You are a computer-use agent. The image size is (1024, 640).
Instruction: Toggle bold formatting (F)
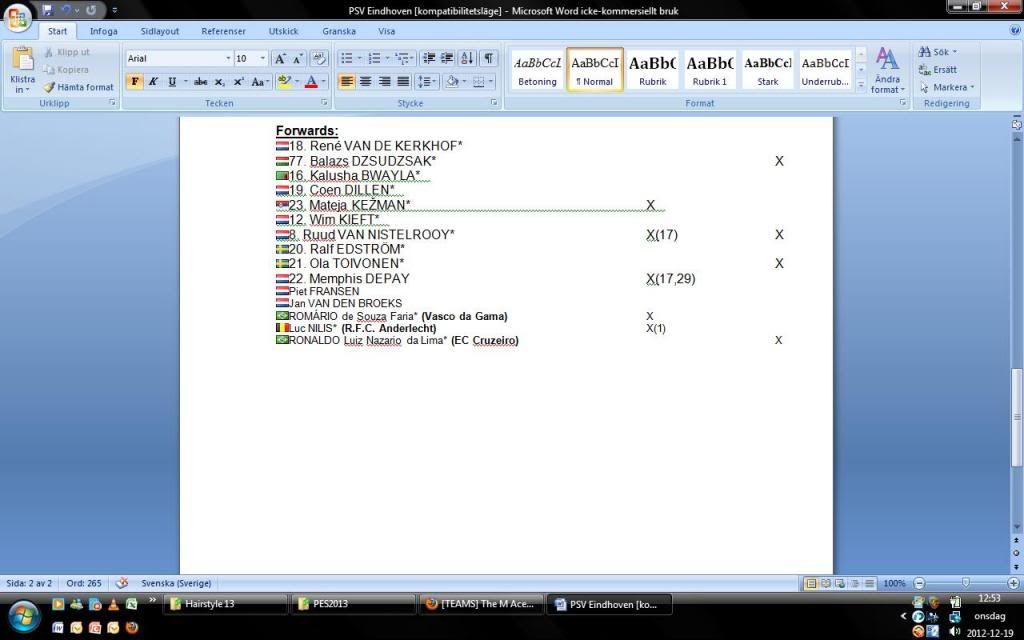coord(135,82)
